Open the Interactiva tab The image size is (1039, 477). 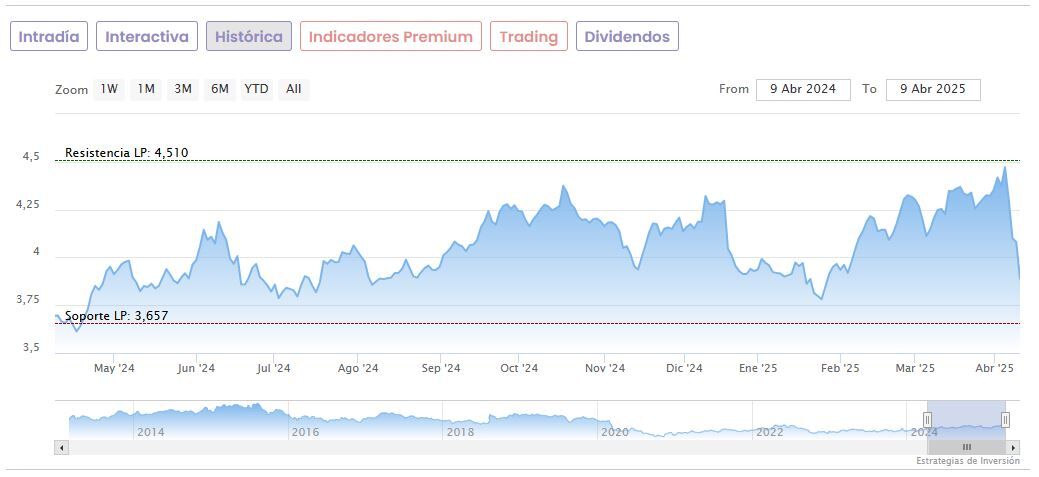point(147,37)
